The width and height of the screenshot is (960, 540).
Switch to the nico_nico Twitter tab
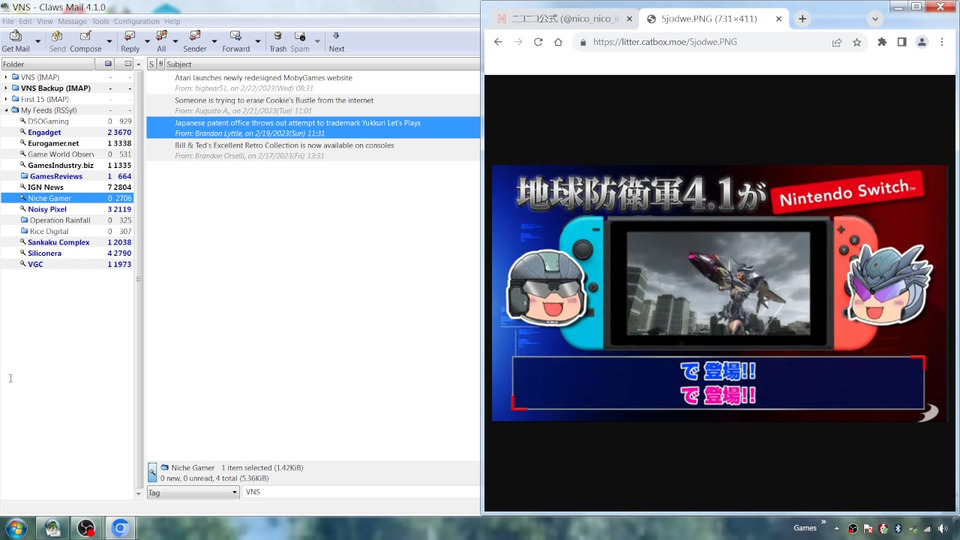[x=564, y=19]
